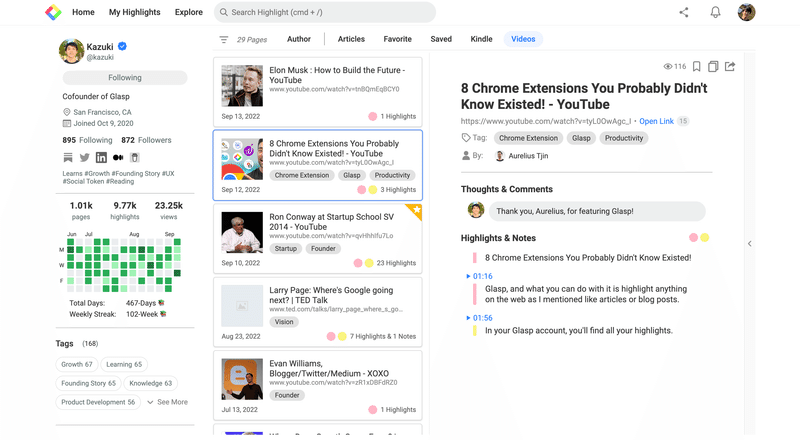The width and height of the screenshot is (800, 440).
Task: Select the Founding Story 65 tag
Action: point(88,383)
